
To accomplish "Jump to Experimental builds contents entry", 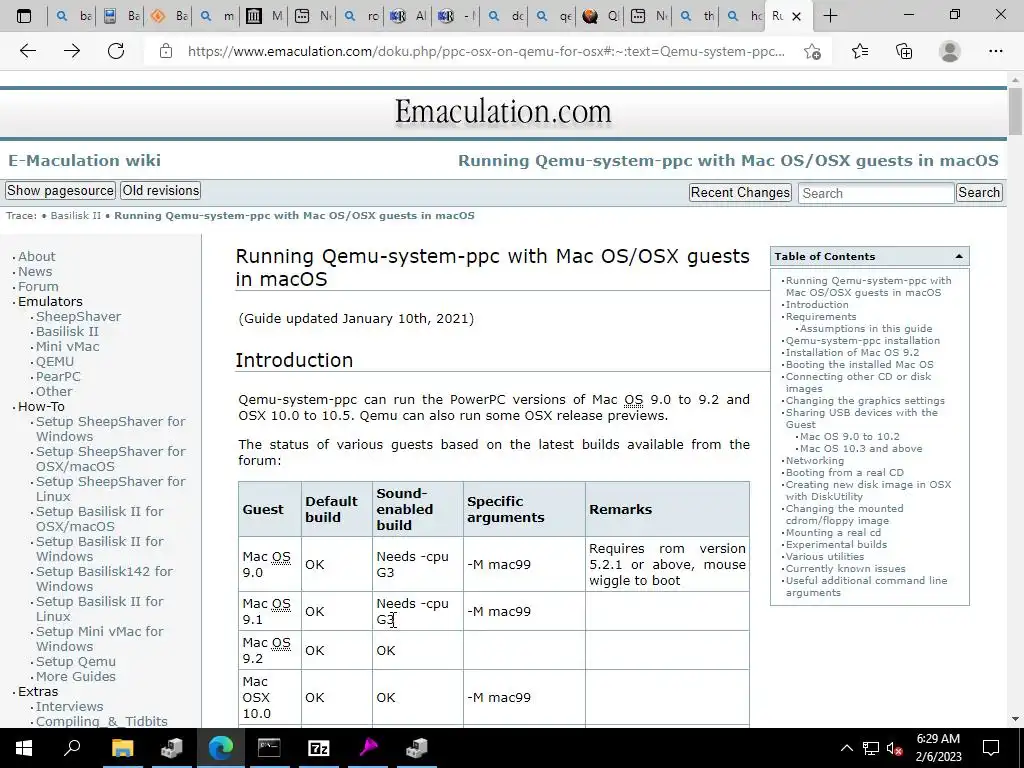I will pos(836,545).
